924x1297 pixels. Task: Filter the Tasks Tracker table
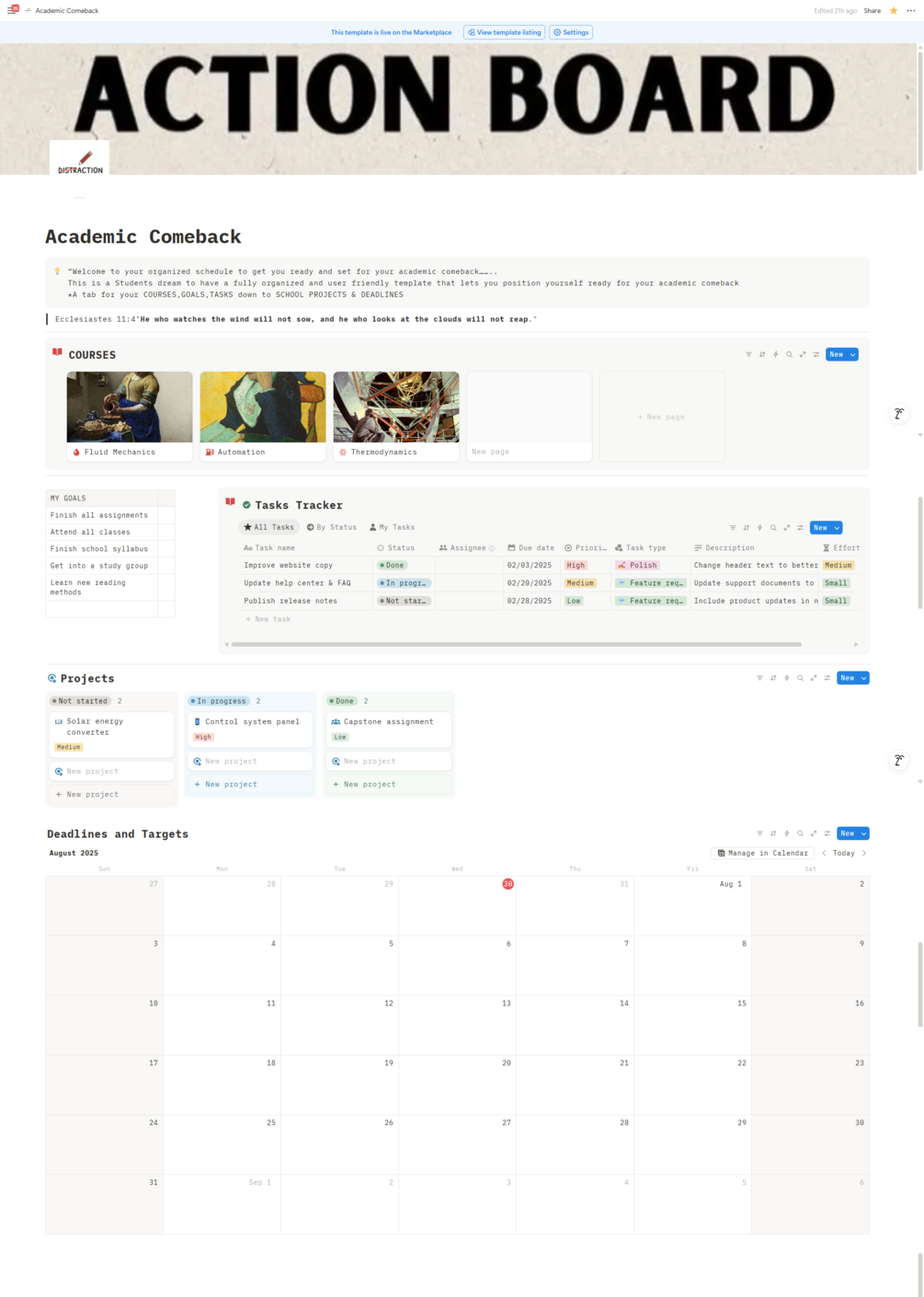pos(733,528)
